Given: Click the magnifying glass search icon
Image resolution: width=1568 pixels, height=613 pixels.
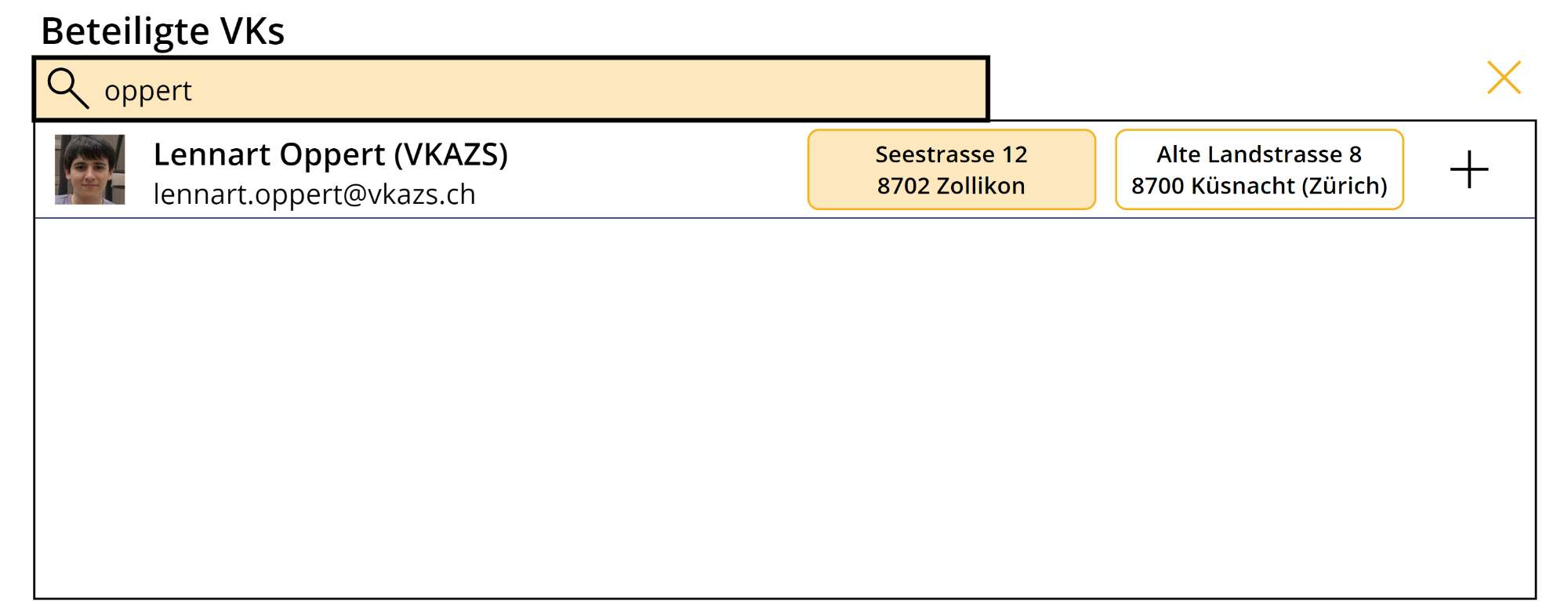Looking at the screenshot, I should [x=67, y=88].
